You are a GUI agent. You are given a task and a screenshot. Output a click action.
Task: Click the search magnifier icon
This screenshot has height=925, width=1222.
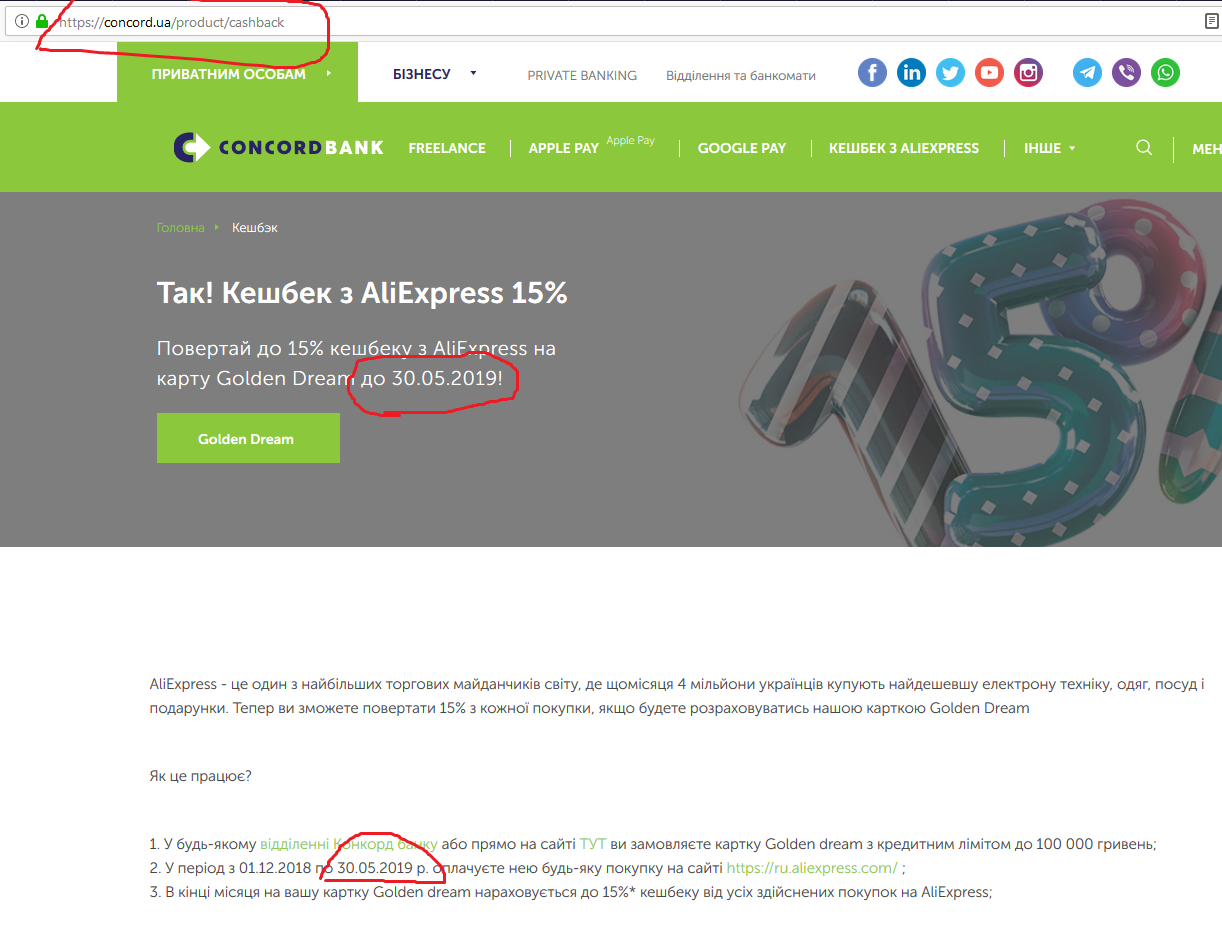point(1144,147)
